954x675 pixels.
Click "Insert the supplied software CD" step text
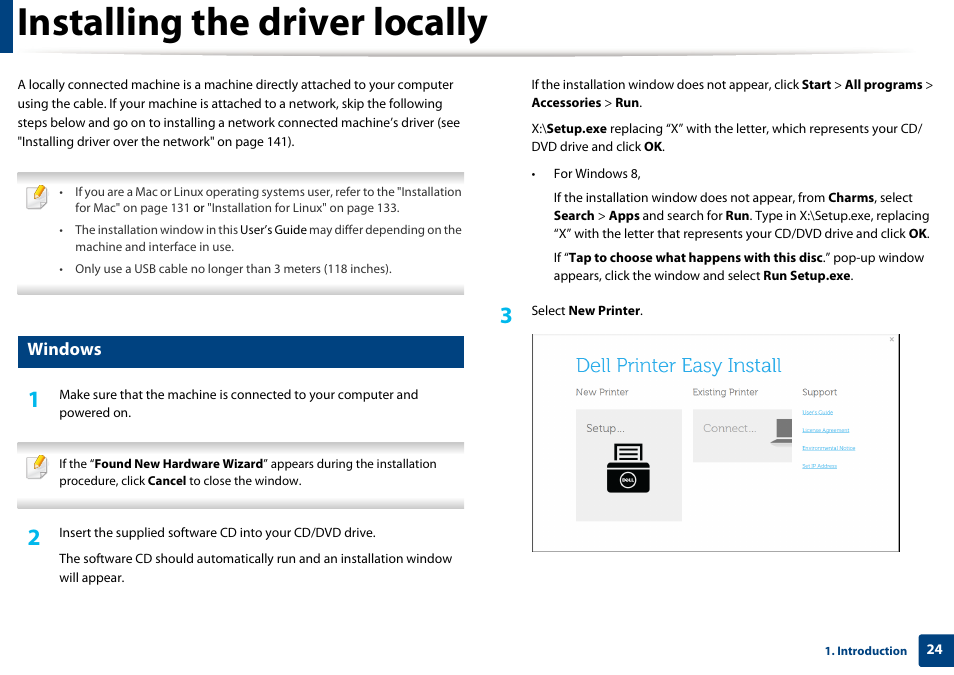pyautogui.click(x=217, y=533)
